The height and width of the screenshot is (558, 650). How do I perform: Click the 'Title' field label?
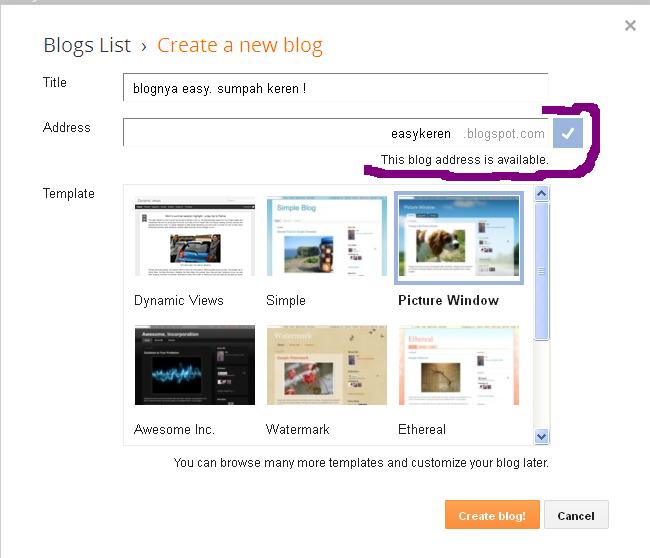pyautogui.click(x=55, y=82)
